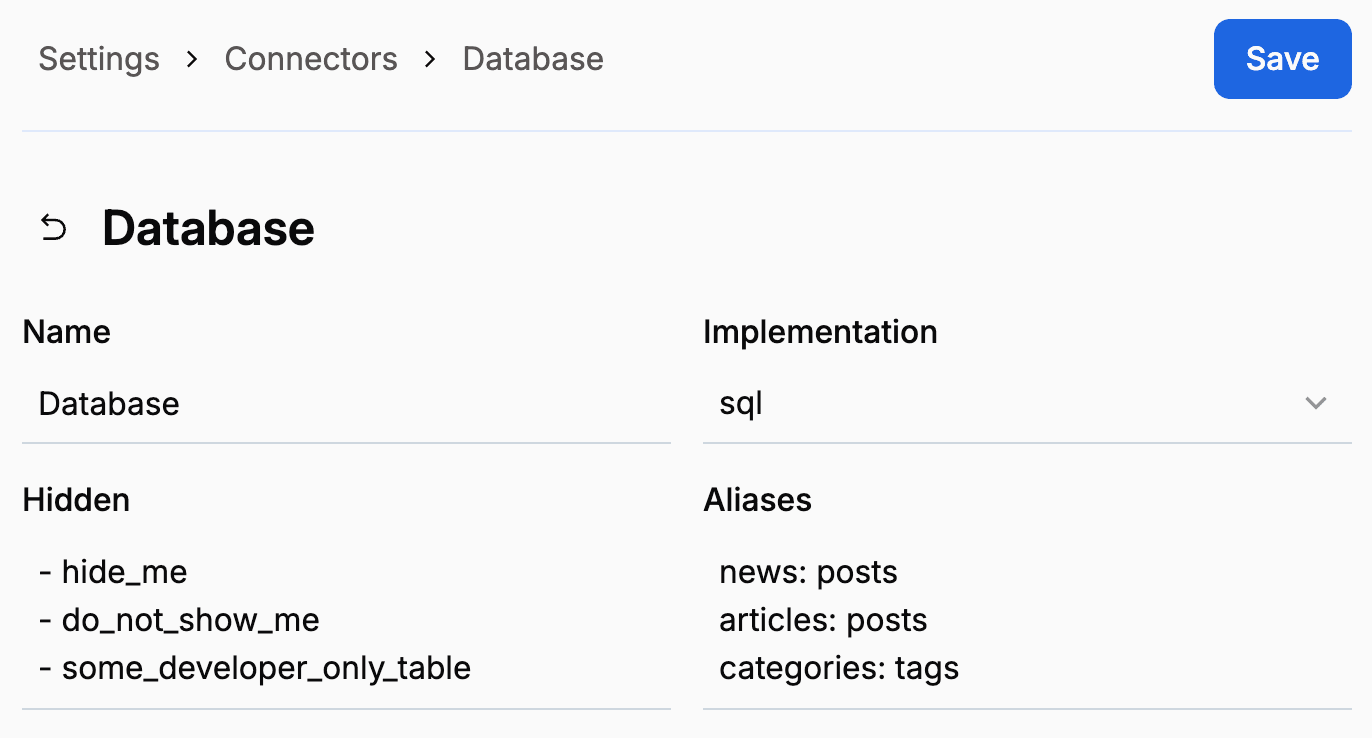This screenshot has width=1372, height=738.
Task: Navigate to Settings via breadcrumb
Action: [x=98, y=58]
